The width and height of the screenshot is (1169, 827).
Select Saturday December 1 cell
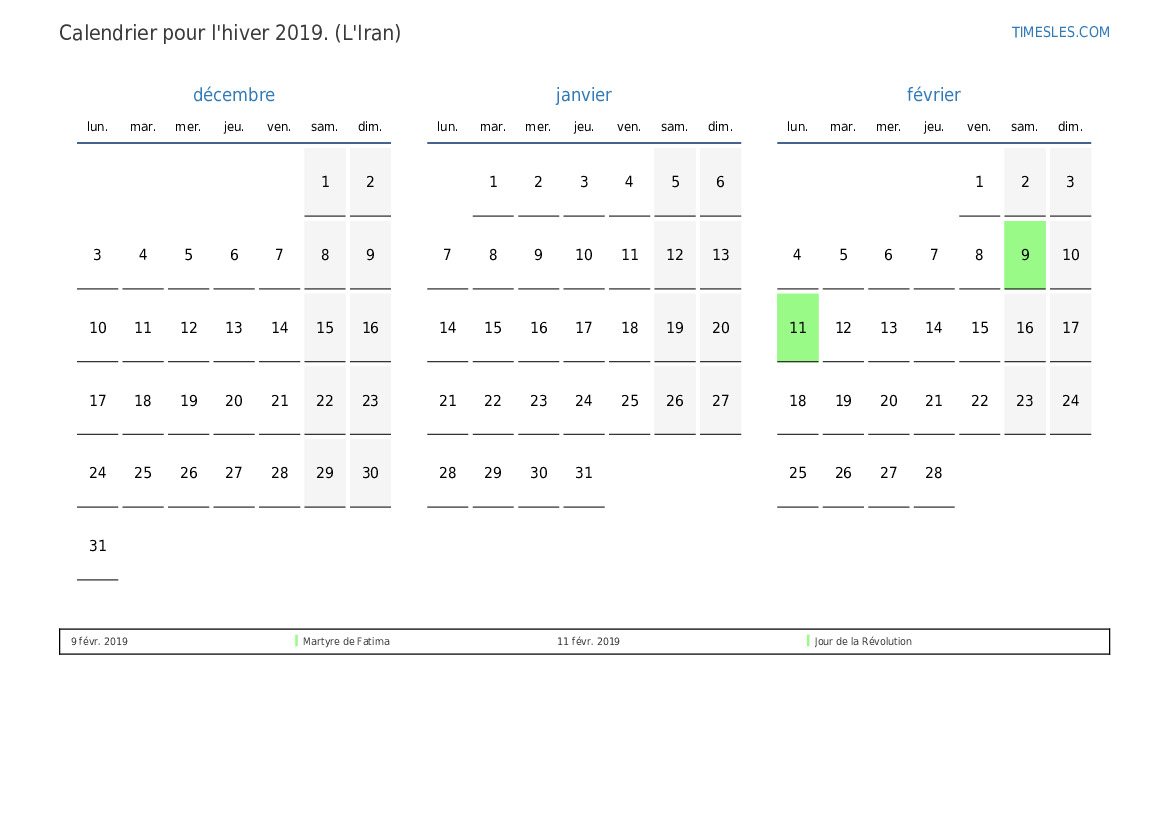pyautogui.click(x=325, y=182)
